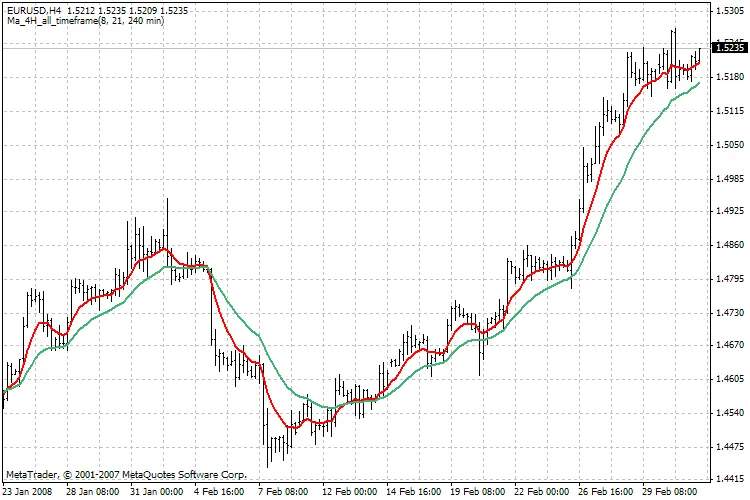Click the 1.4415 price axis label

coord(730,478)
